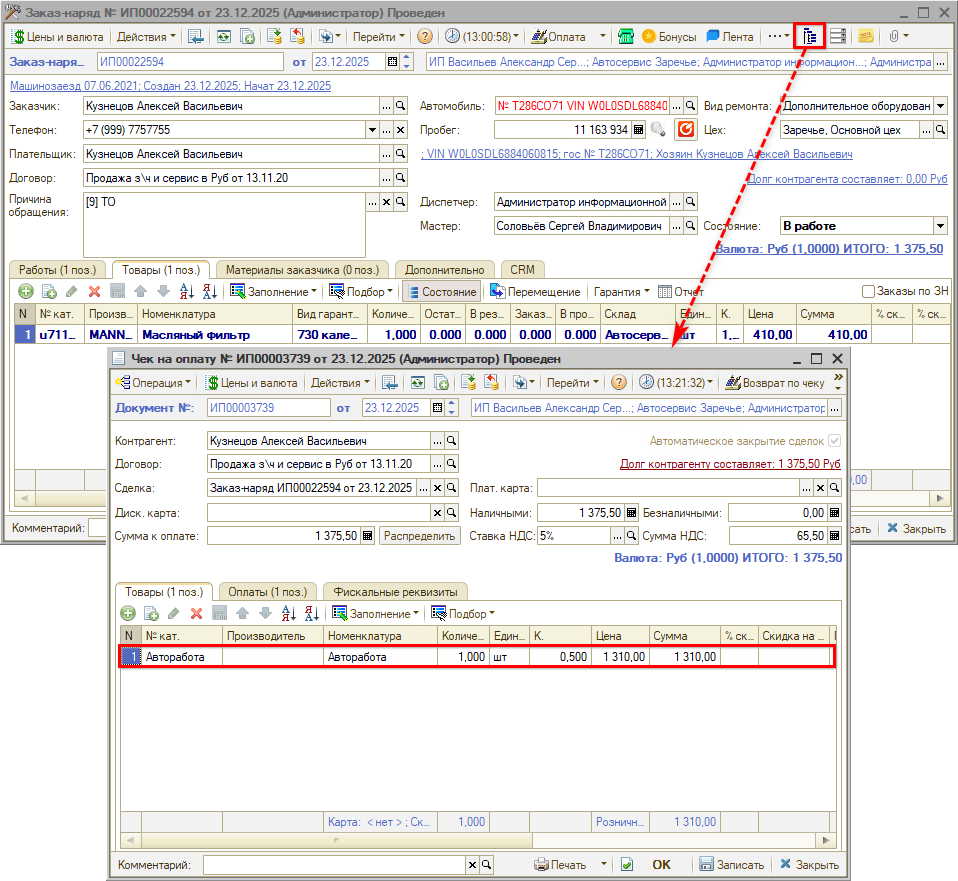
Task: Click the Долг контрагенту составляет link
Action: [x=730, y=464]
